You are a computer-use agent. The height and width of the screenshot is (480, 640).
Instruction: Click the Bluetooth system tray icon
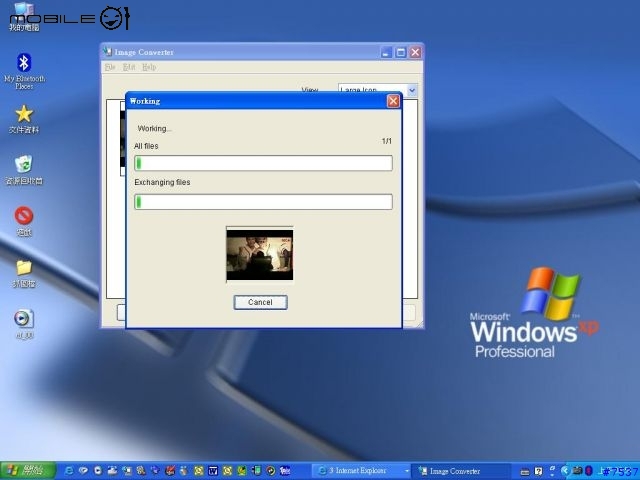(588, 470)
